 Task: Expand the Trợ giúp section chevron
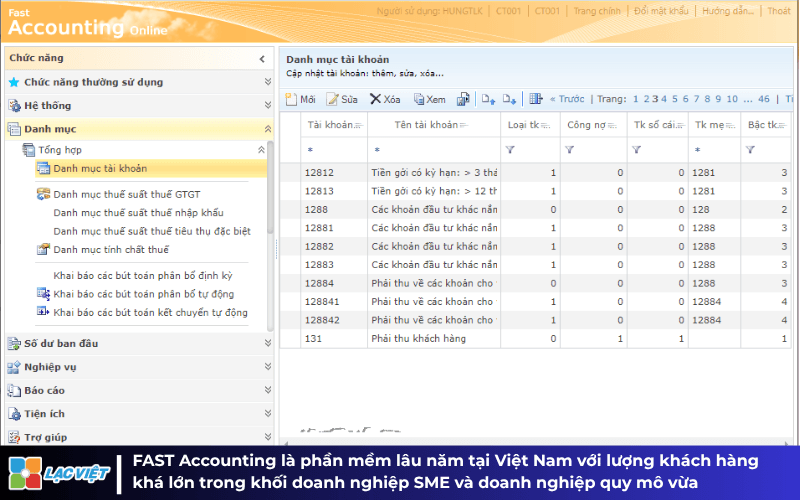click(x=267, y=437)
